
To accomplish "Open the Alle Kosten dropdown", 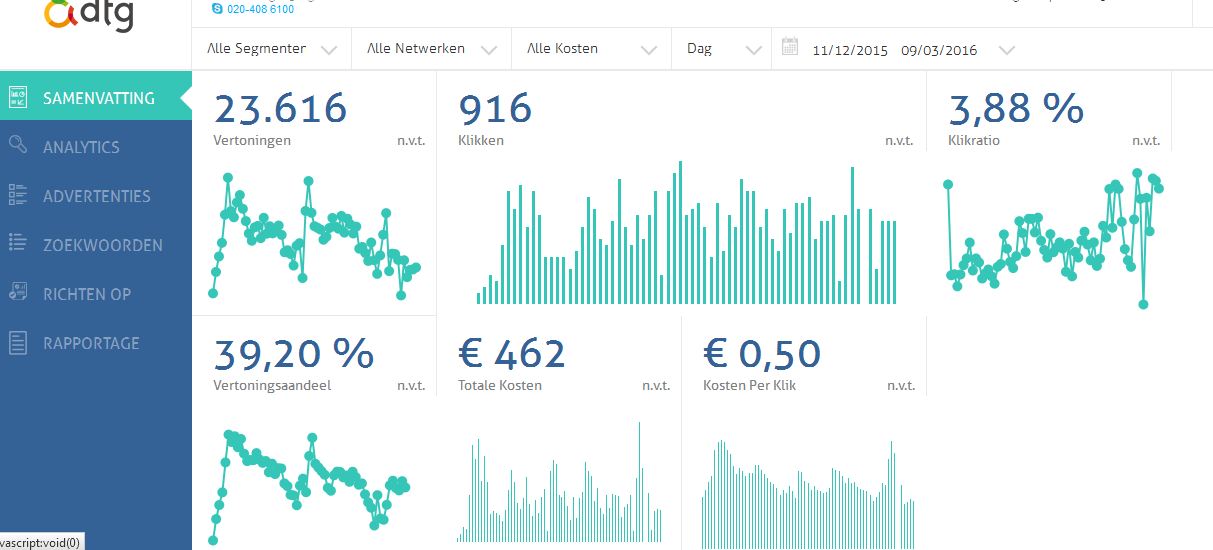I will coord(592,49).
